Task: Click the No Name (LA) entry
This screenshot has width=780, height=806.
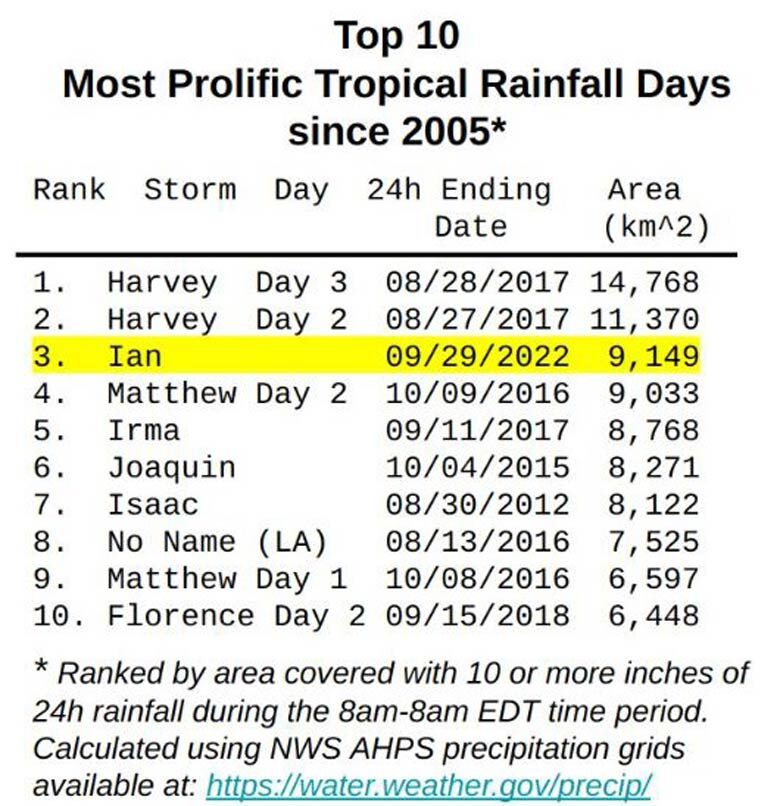Action: click(217, 541)
